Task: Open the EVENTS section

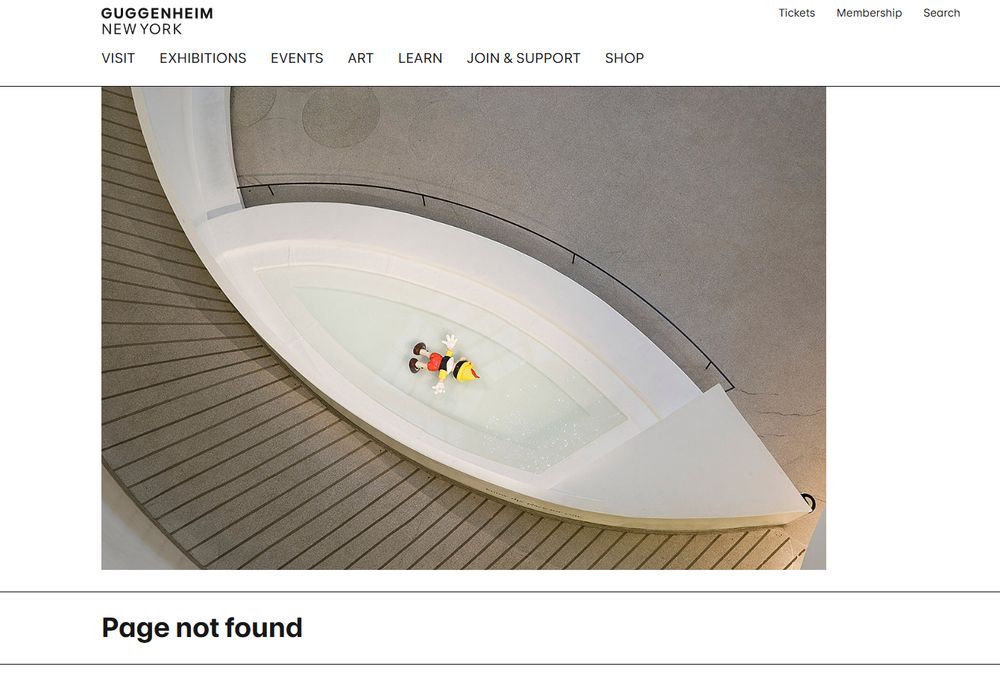Action: tap(297, 58)
